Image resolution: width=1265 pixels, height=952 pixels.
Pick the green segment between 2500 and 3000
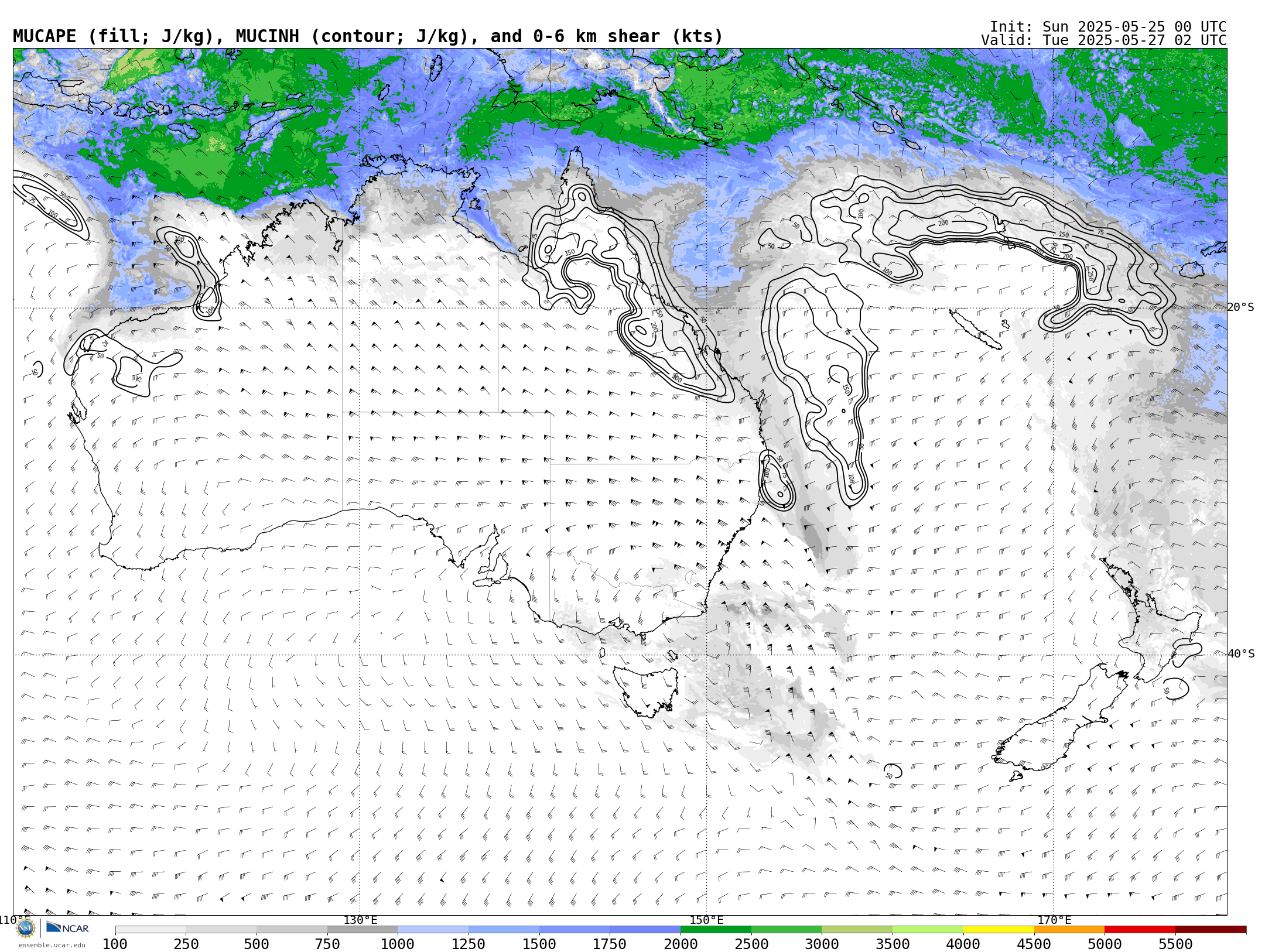click(787, 930)
